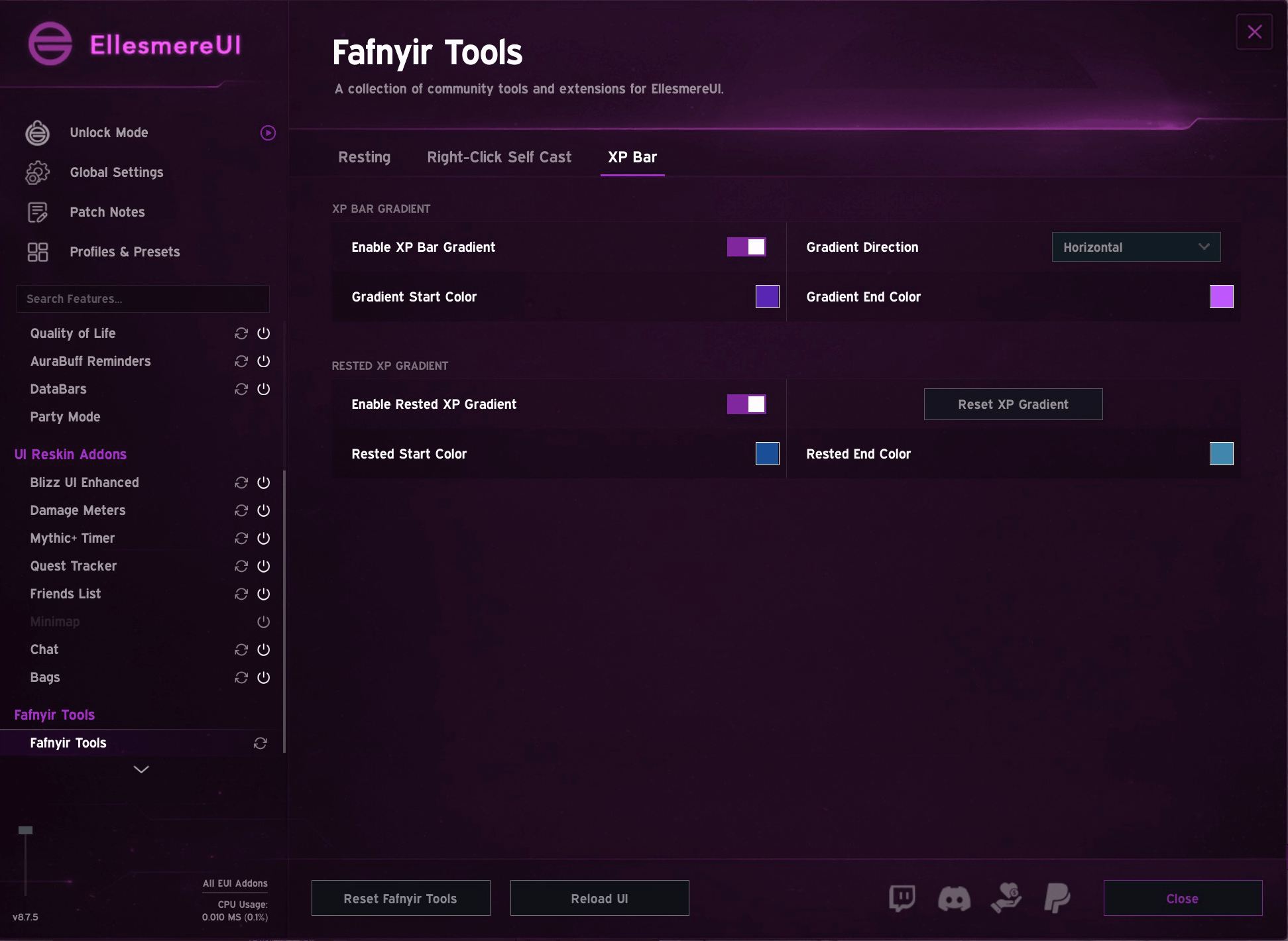Reset Mythic+ Timer with refresh icon

(x=241, y=538)
